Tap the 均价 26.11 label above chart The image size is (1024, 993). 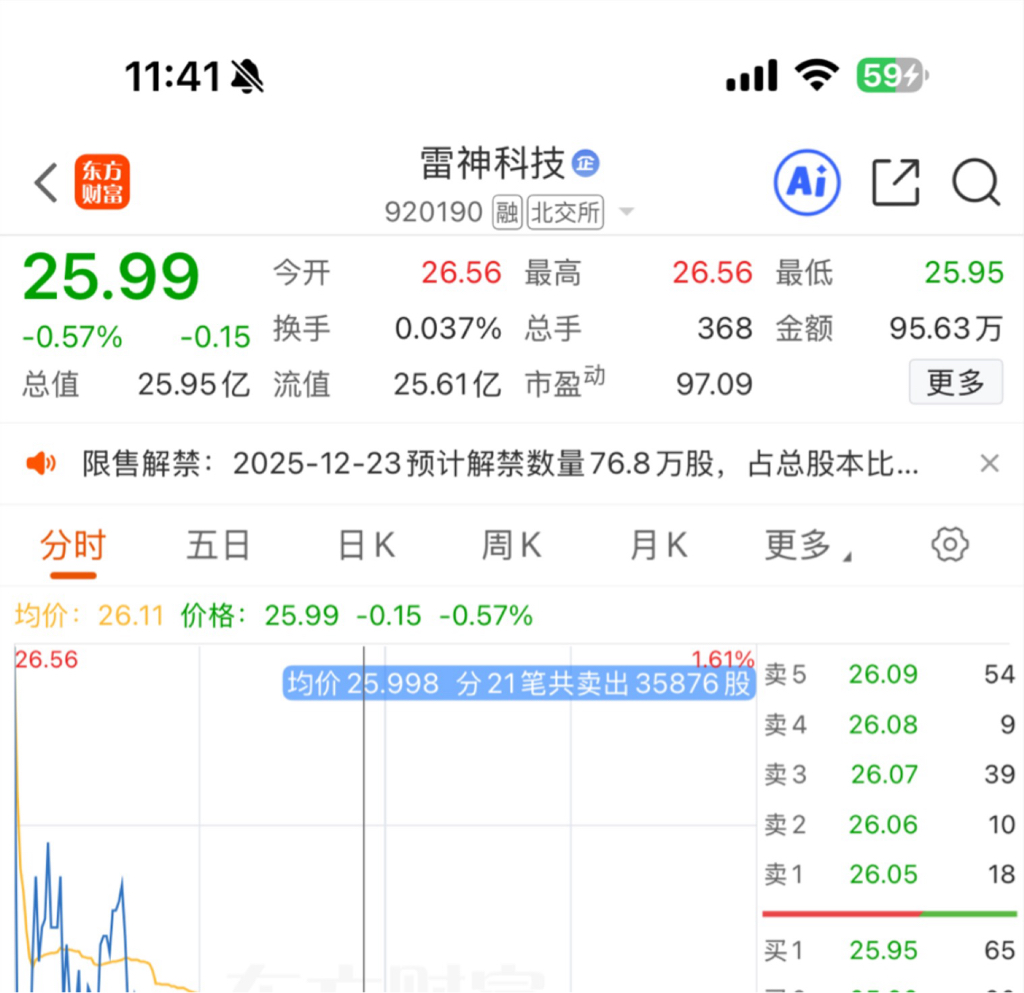pos(89,616)
